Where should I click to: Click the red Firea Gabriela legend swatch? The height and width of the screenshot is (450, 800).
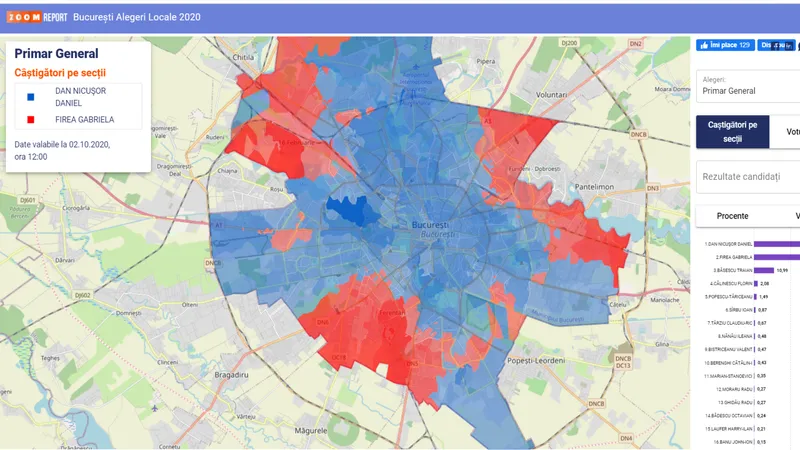(x=31, y=120)
